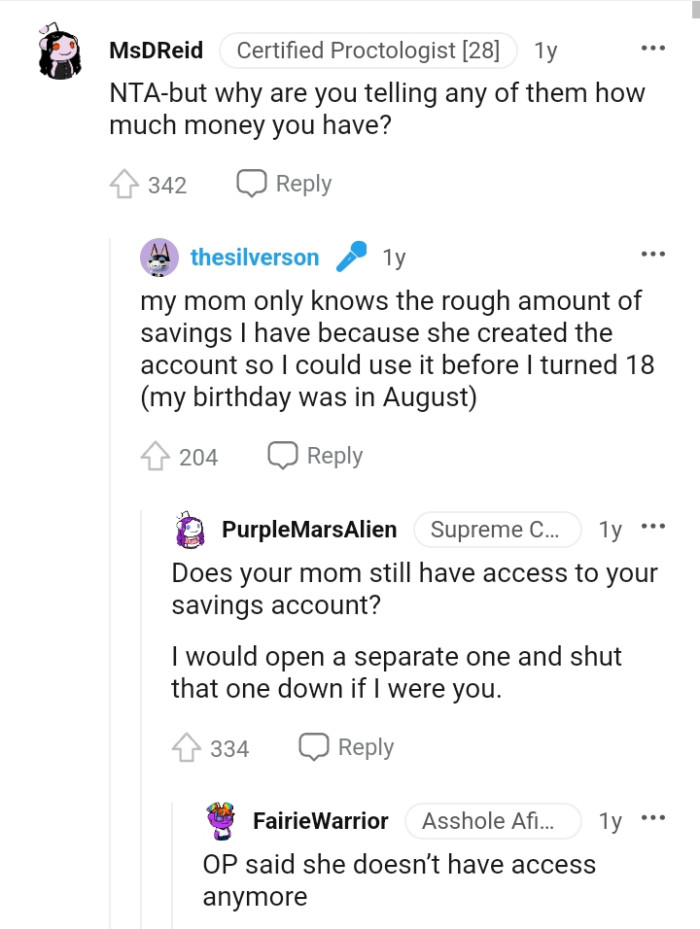Upvote PurpleMarsAlien's comment with 334 votes

point(187,746)
